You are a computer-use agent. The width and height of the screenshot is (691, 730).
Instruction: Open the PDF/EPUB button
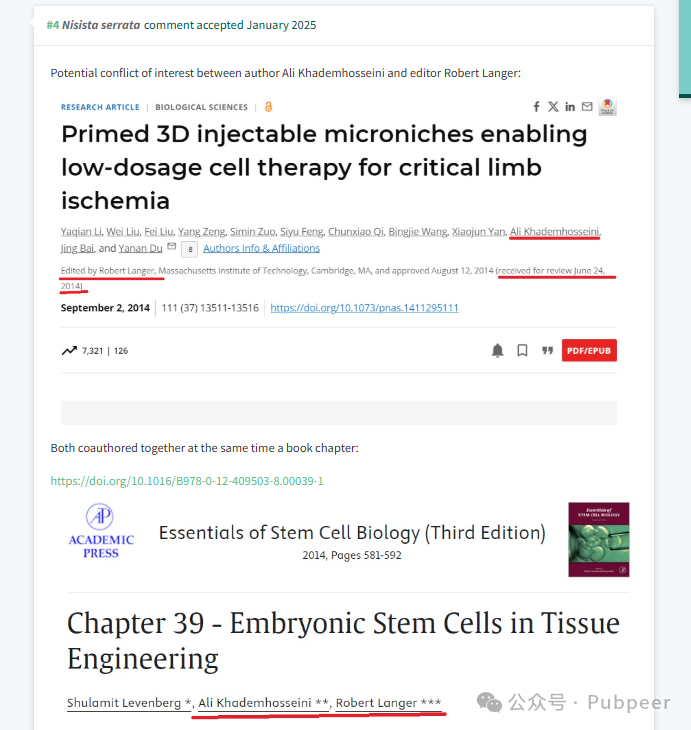coord(589,351)
